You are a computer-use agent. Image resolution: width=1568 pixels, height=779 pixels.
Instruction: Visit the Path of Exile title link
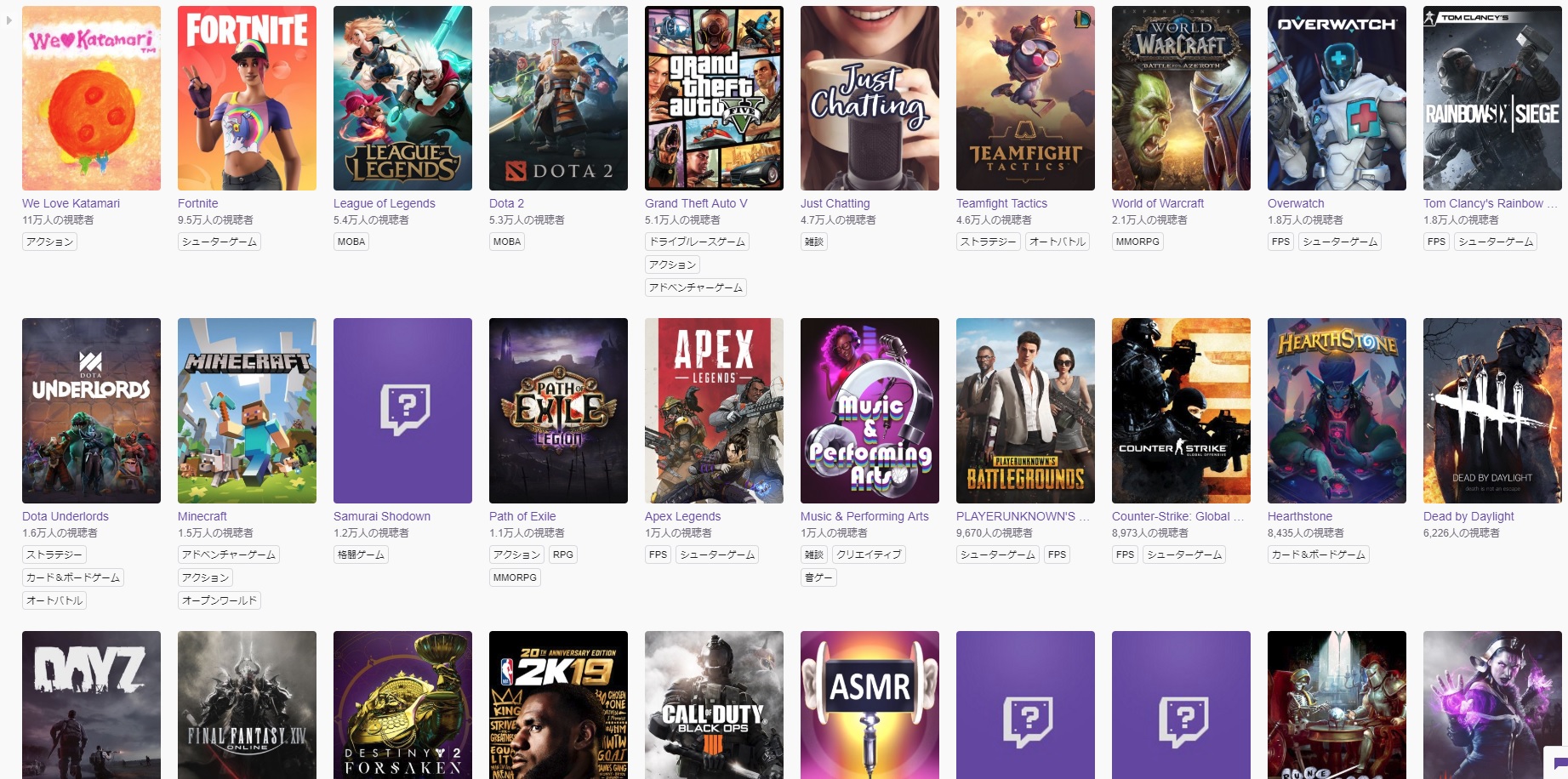[522, 516]
